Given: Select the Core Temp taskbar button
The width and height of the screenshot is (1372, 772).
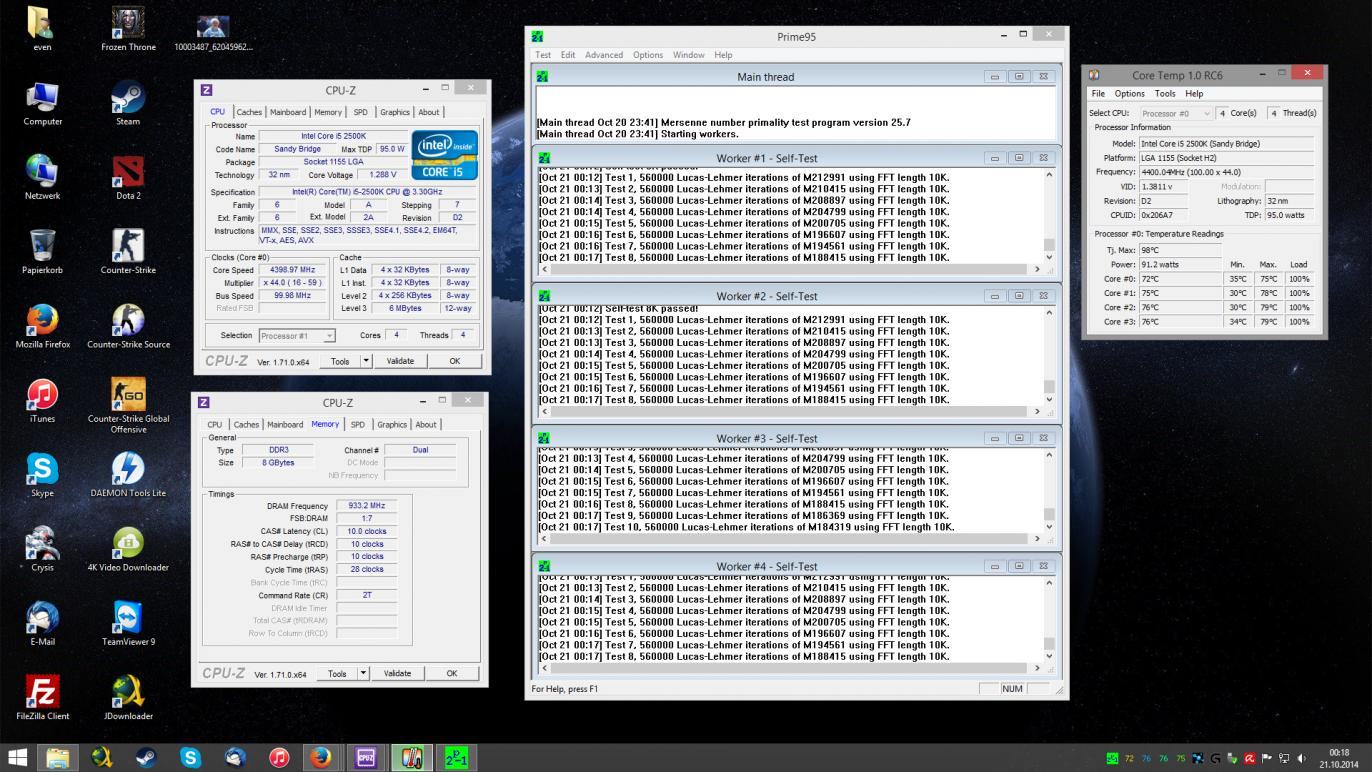Looking at the screenshot, I should pos(411,757).
